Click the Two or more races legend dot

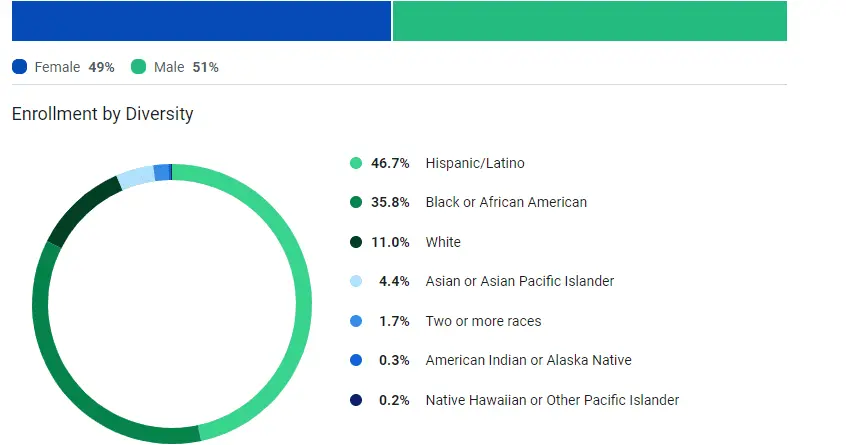pyautogui.click(x=356, y=321)
